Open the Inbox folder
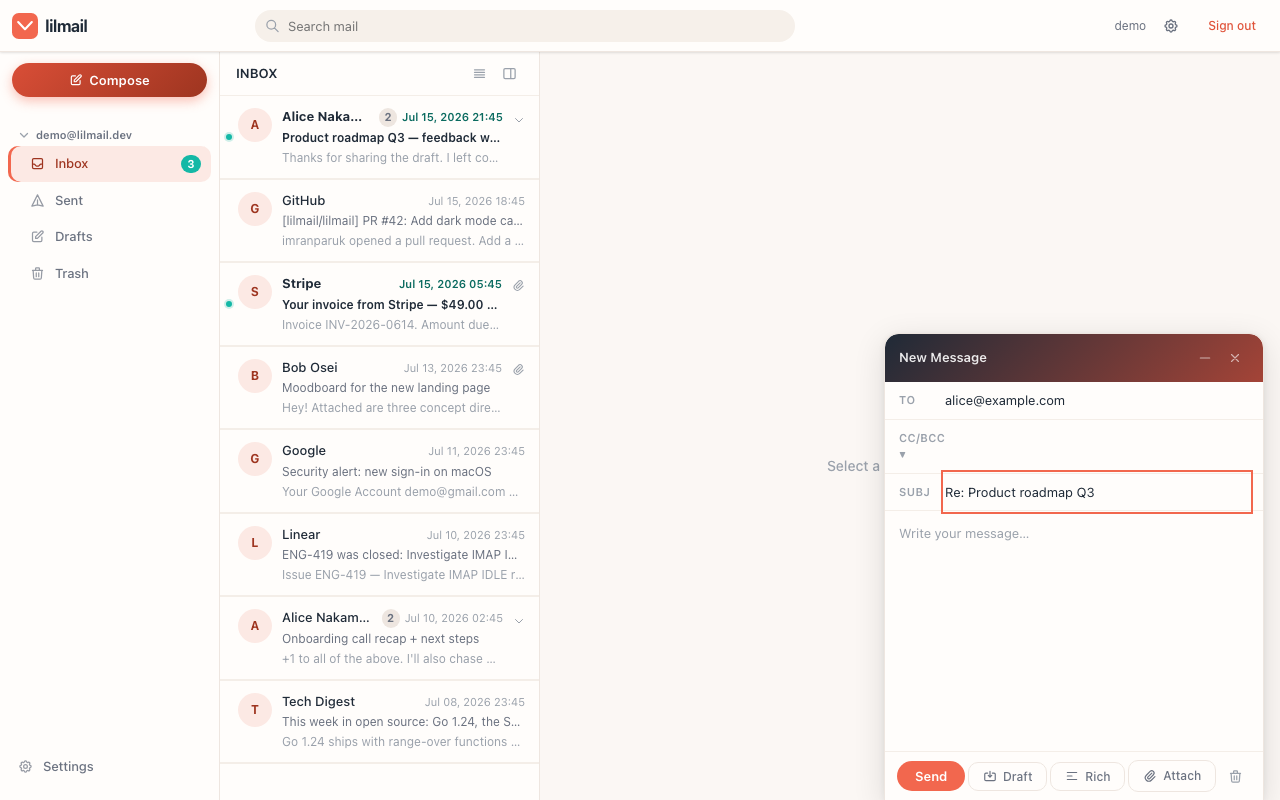 (x=110, y=164)
